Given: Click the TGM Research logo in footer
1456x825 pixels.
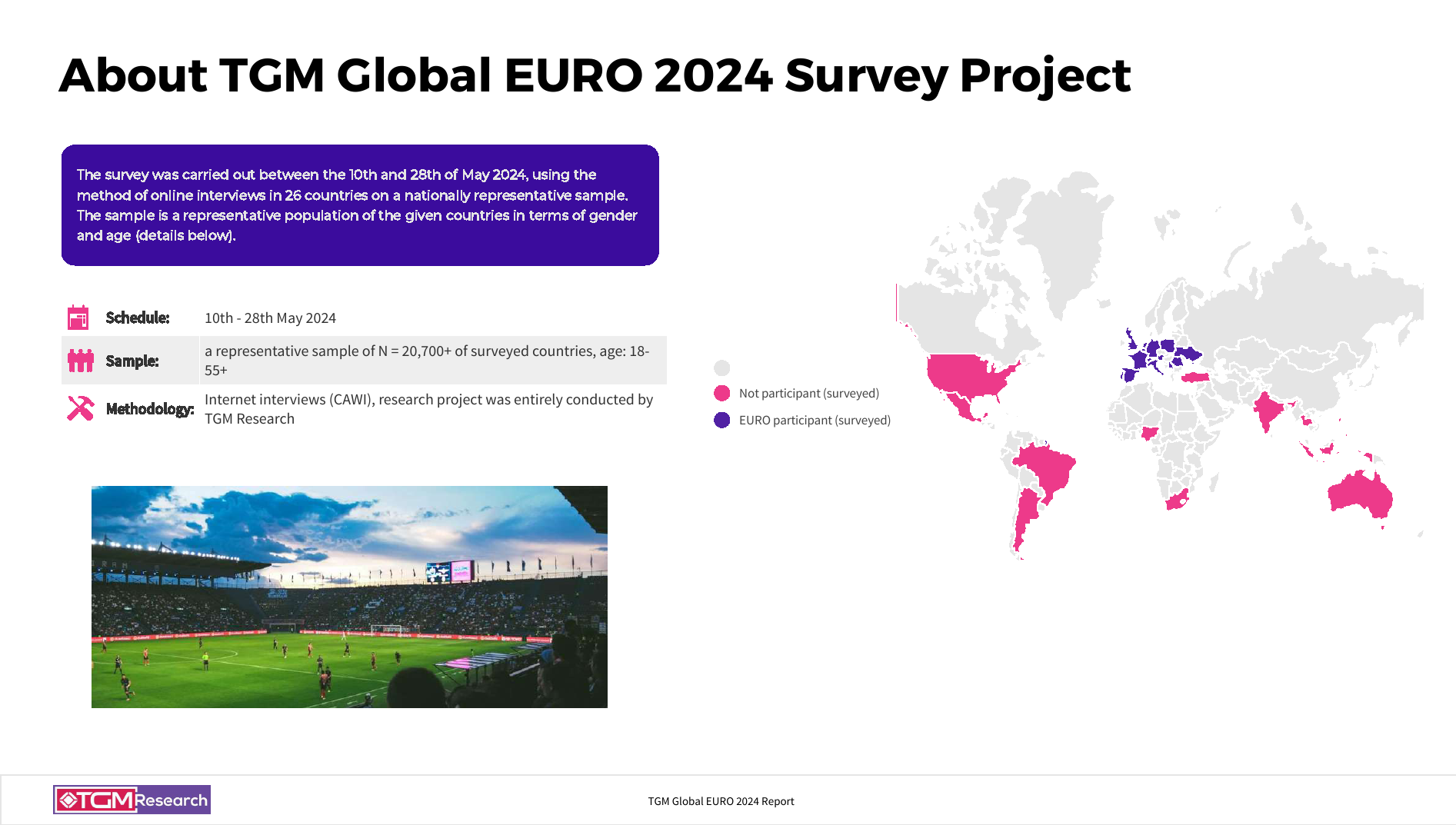Looking at the screenshot, I should click(132, 800).
